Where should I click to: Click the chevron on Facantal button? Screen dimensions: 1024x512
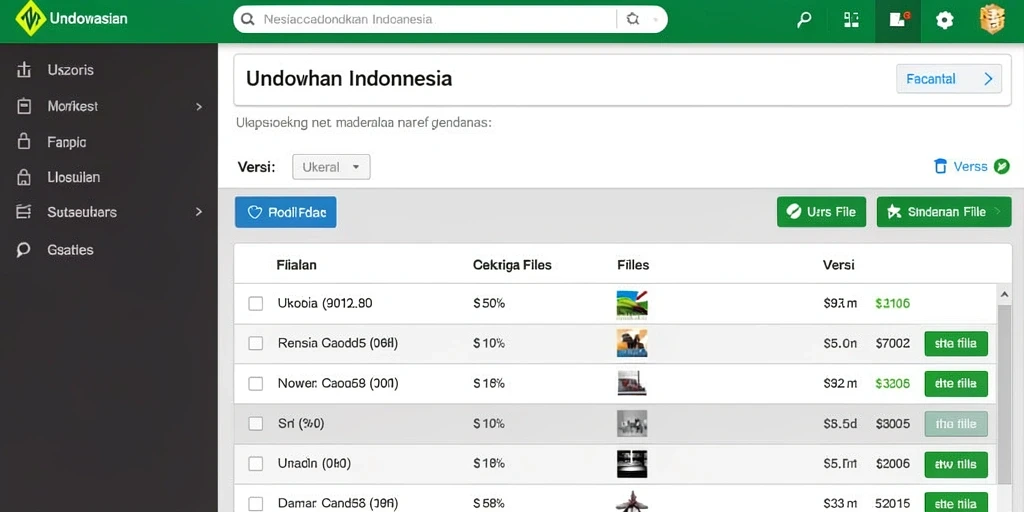click(988, 79)
